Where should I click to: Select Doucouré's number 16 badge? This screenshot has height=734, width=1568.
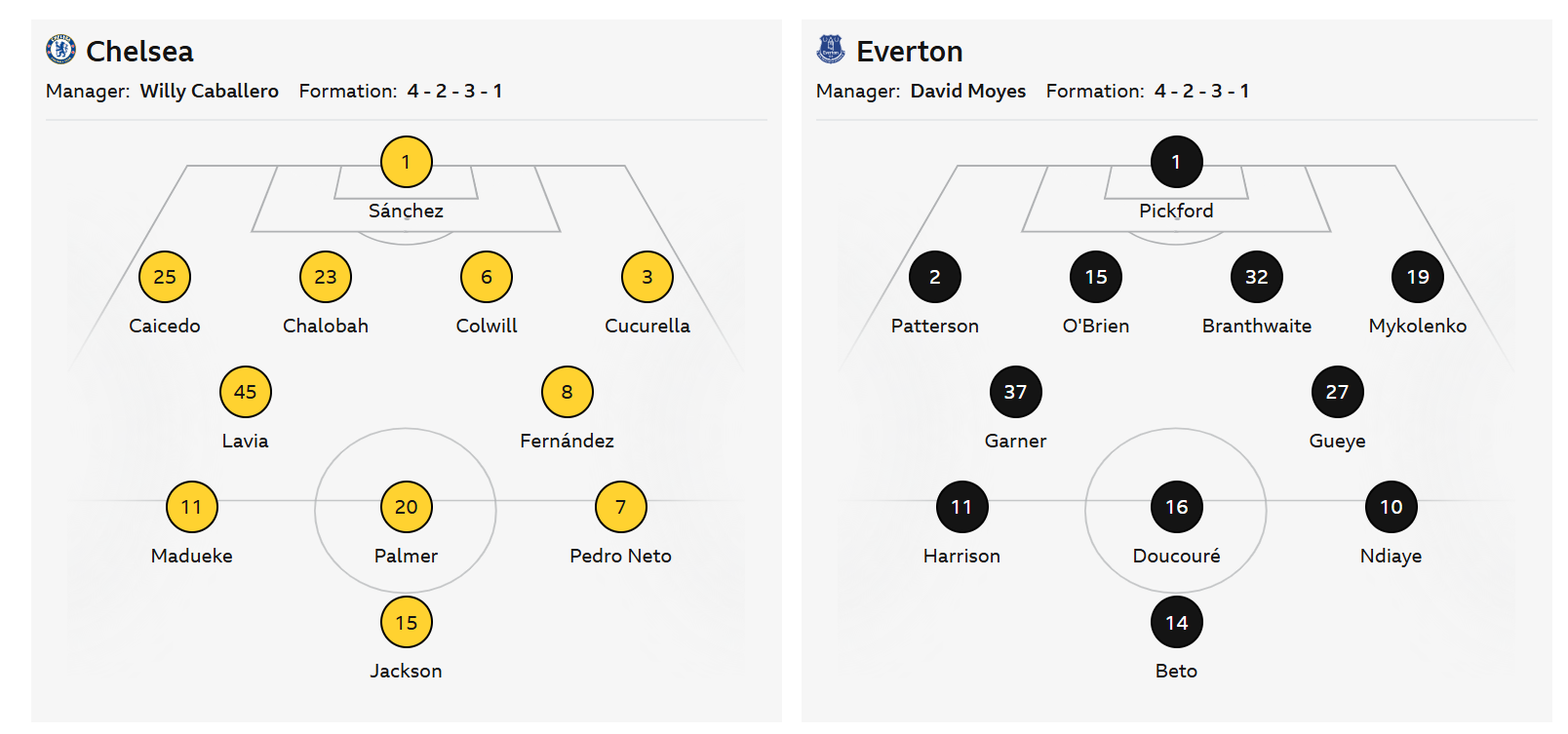[1176, 507]
